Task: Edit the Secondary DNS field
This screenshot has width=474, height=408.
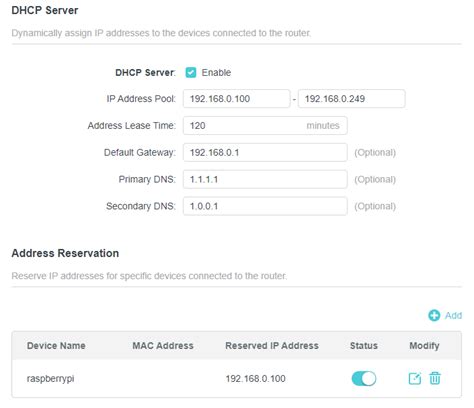Action: point(265,206)
